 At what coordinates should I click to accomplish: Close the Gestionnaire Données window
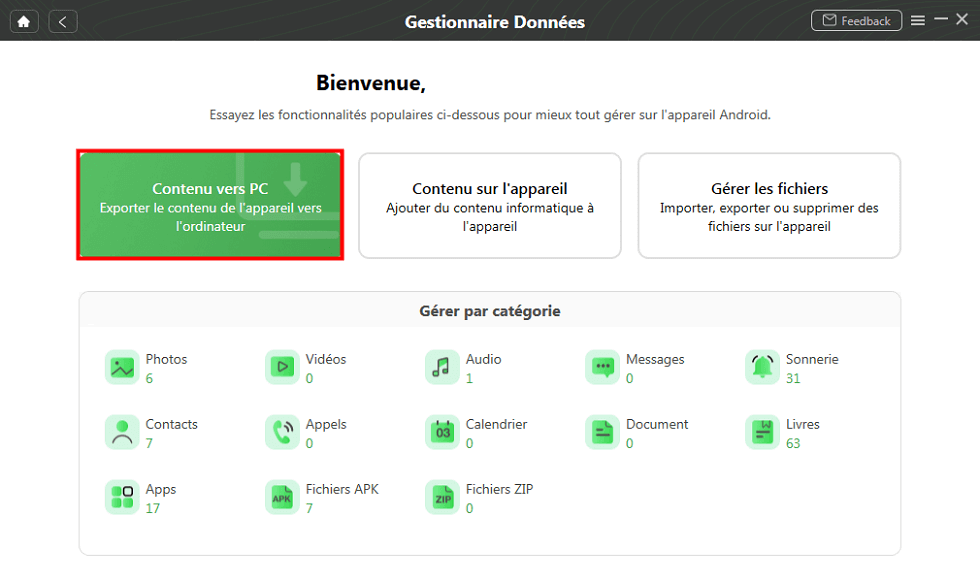pyautogui.click(x=962, y=19)
